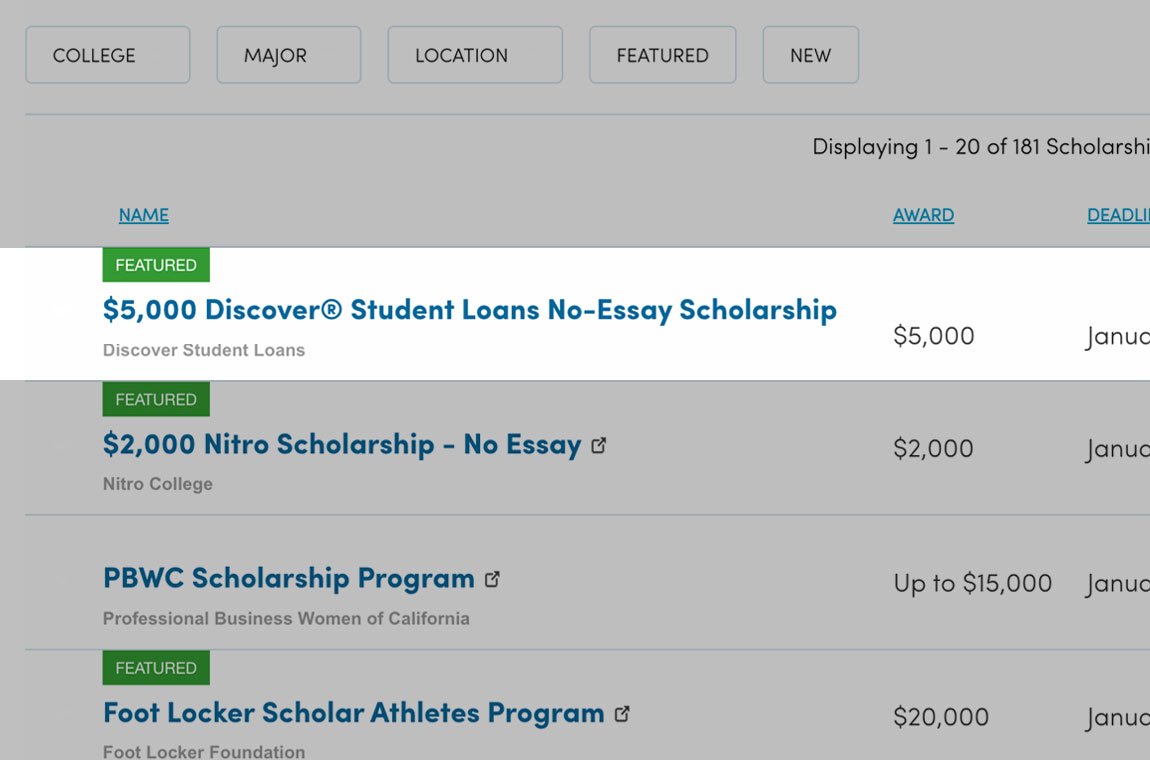This screenshot has height=760, width=1150.
Task: Open the PBWC Scholarship Program title link
Action: coord(288,578)
